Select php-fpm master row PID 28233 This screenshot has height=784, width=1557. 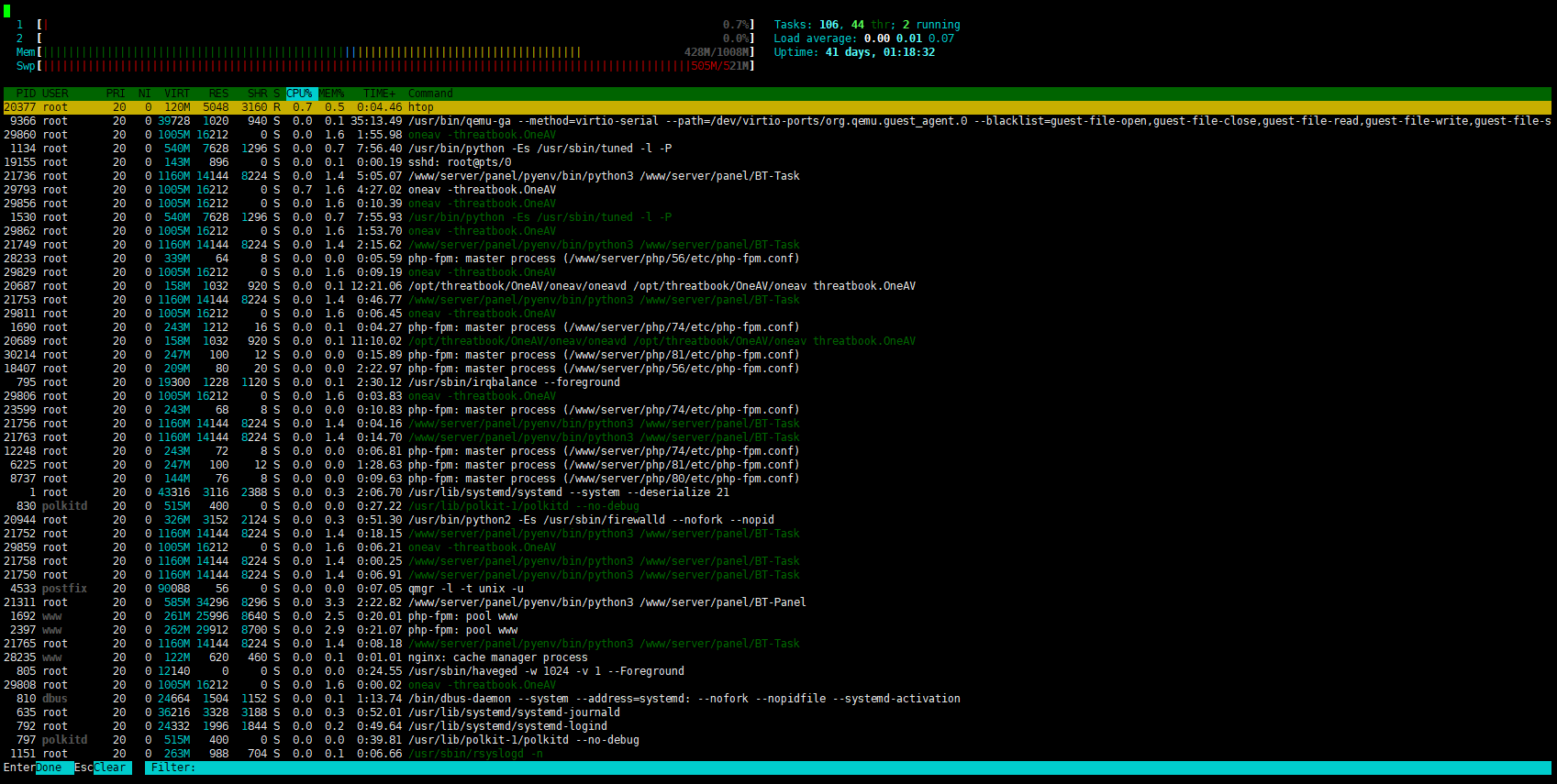tap(777, 259)
